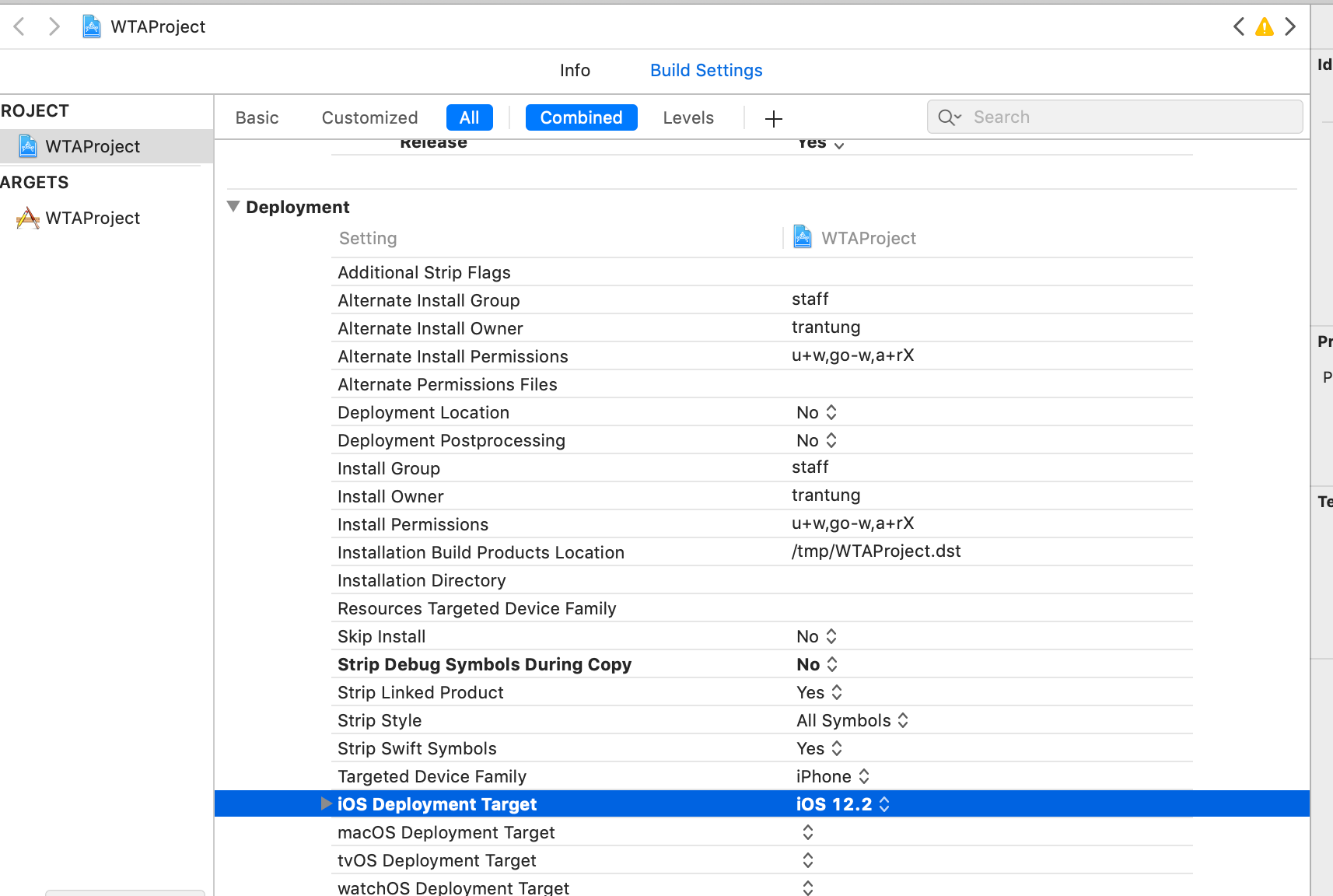Go back with the left navigation arrow
The height and width of the screenshot is (896, 1333).
pos(20,26)
